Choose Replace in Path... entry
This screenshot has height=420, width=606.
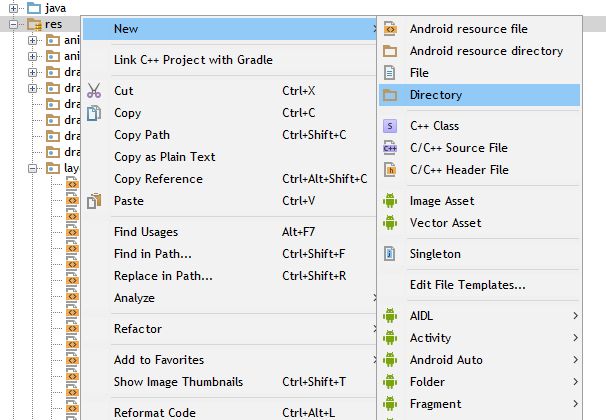tap(230, 276)
